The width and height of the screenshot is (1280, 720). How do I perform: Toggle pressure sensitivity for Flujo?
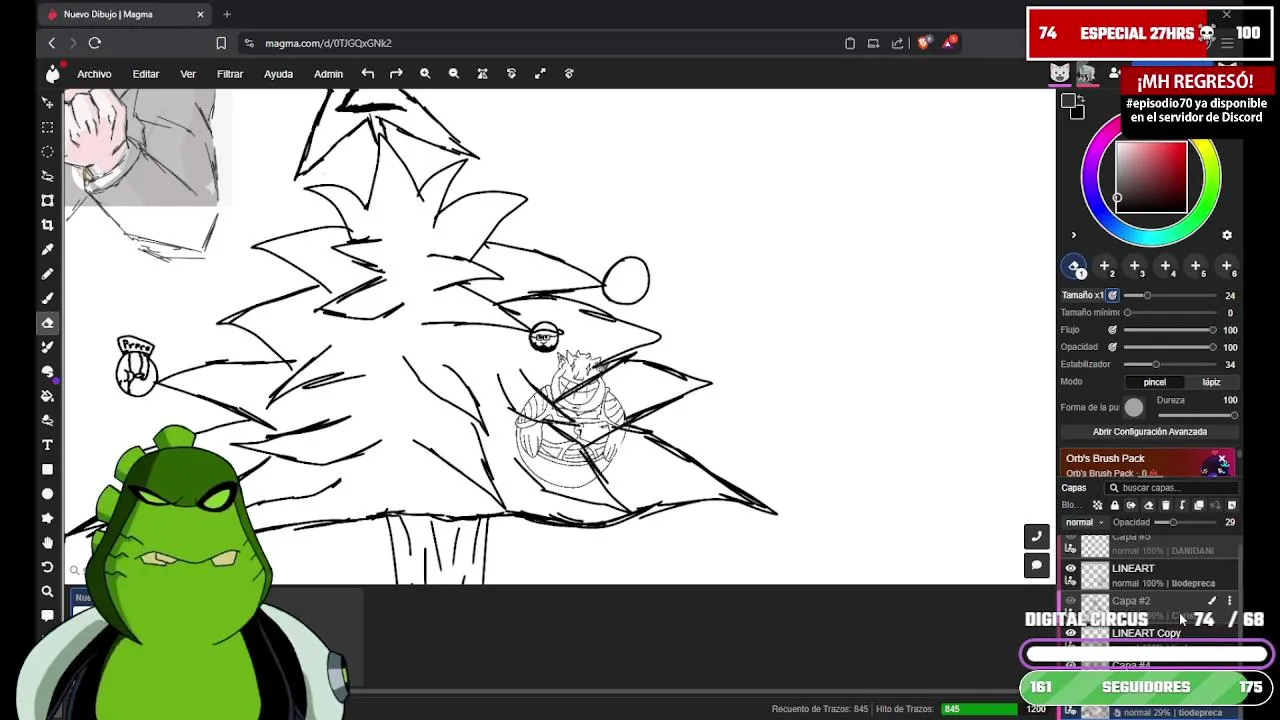click(x=1112, y=330)
